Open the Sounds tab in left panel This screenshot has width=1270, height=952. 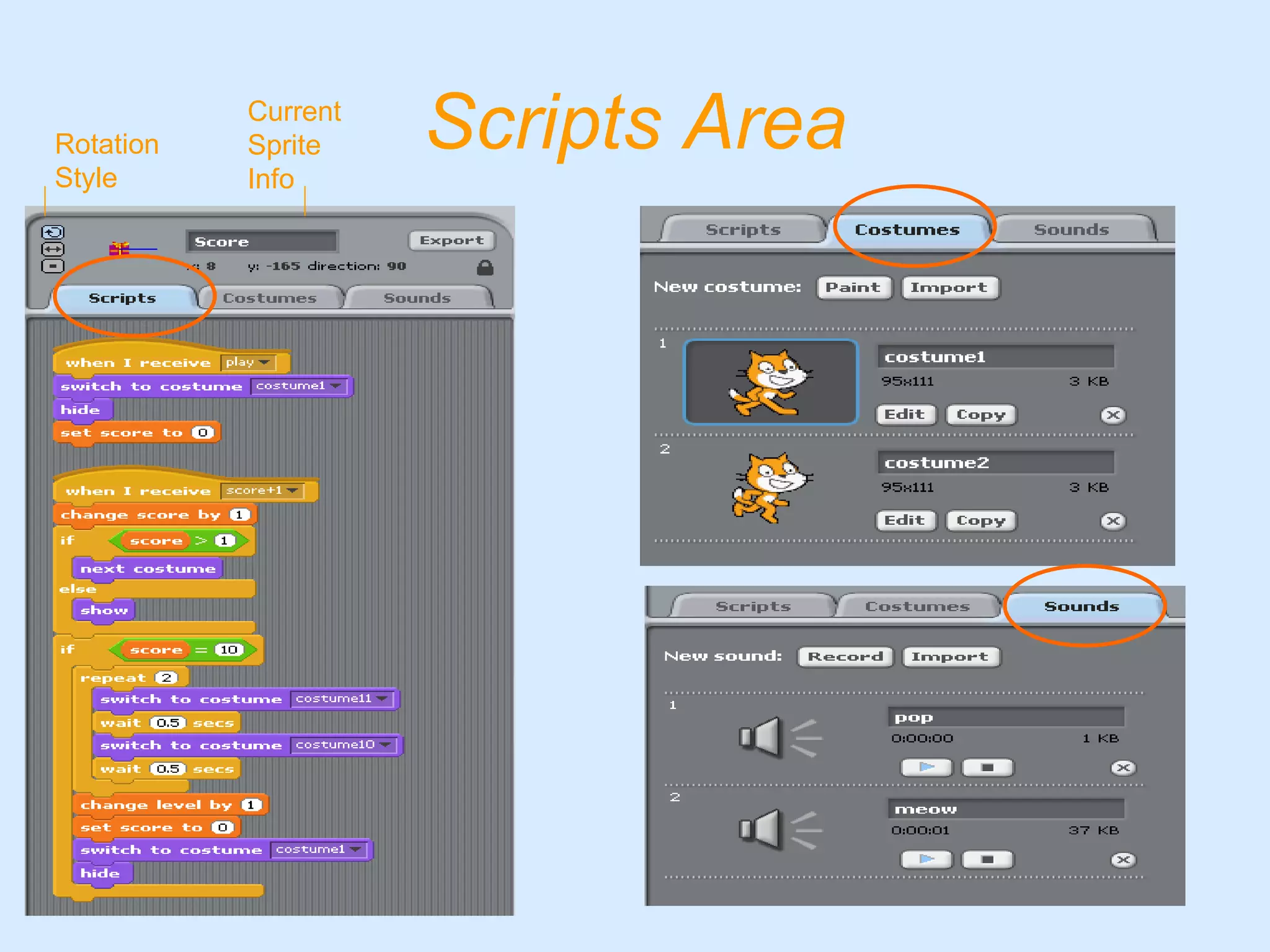point(417,297)
